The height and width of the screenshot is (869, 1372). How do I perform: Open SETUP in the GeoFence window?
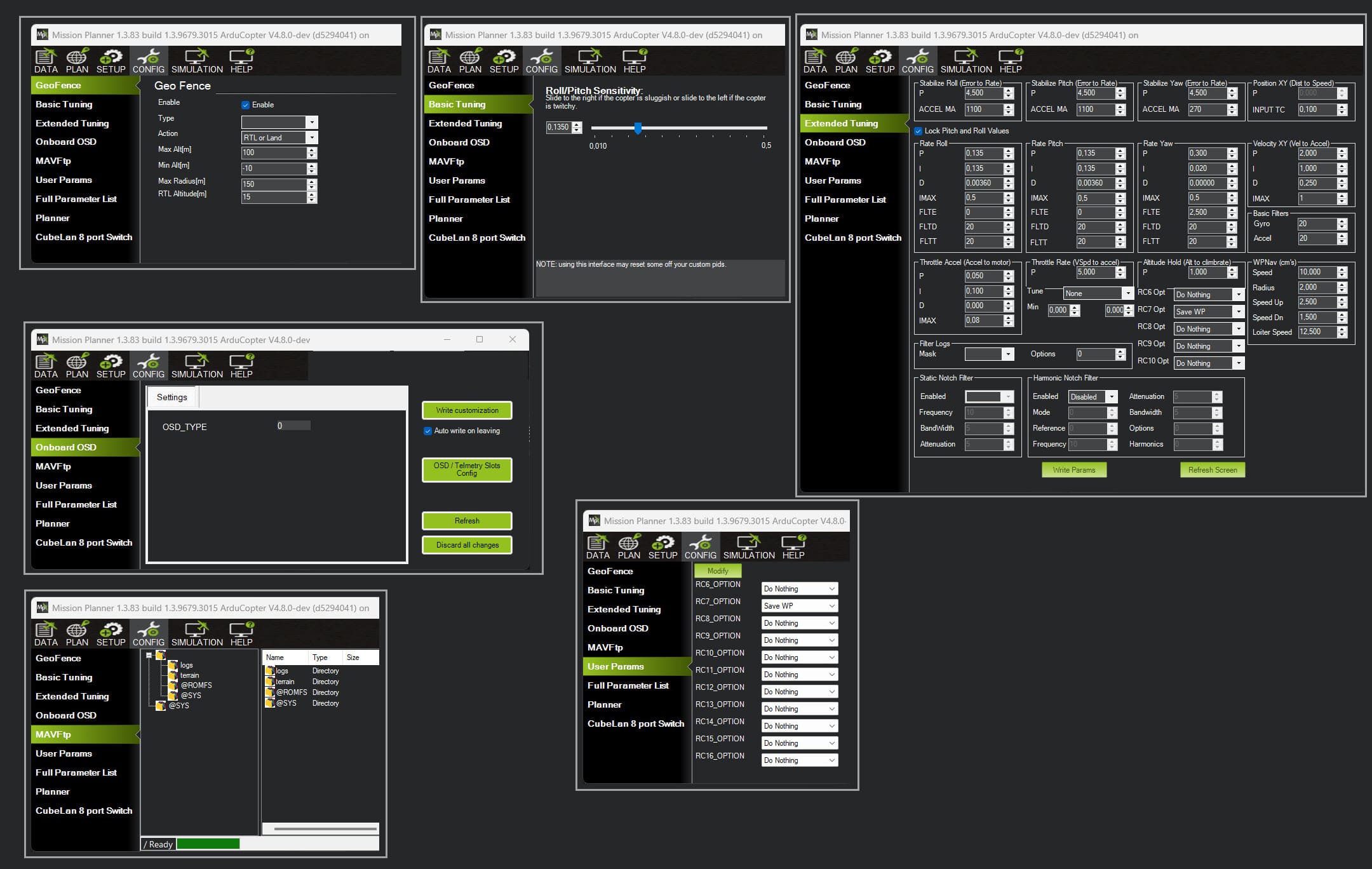(111, 61)
